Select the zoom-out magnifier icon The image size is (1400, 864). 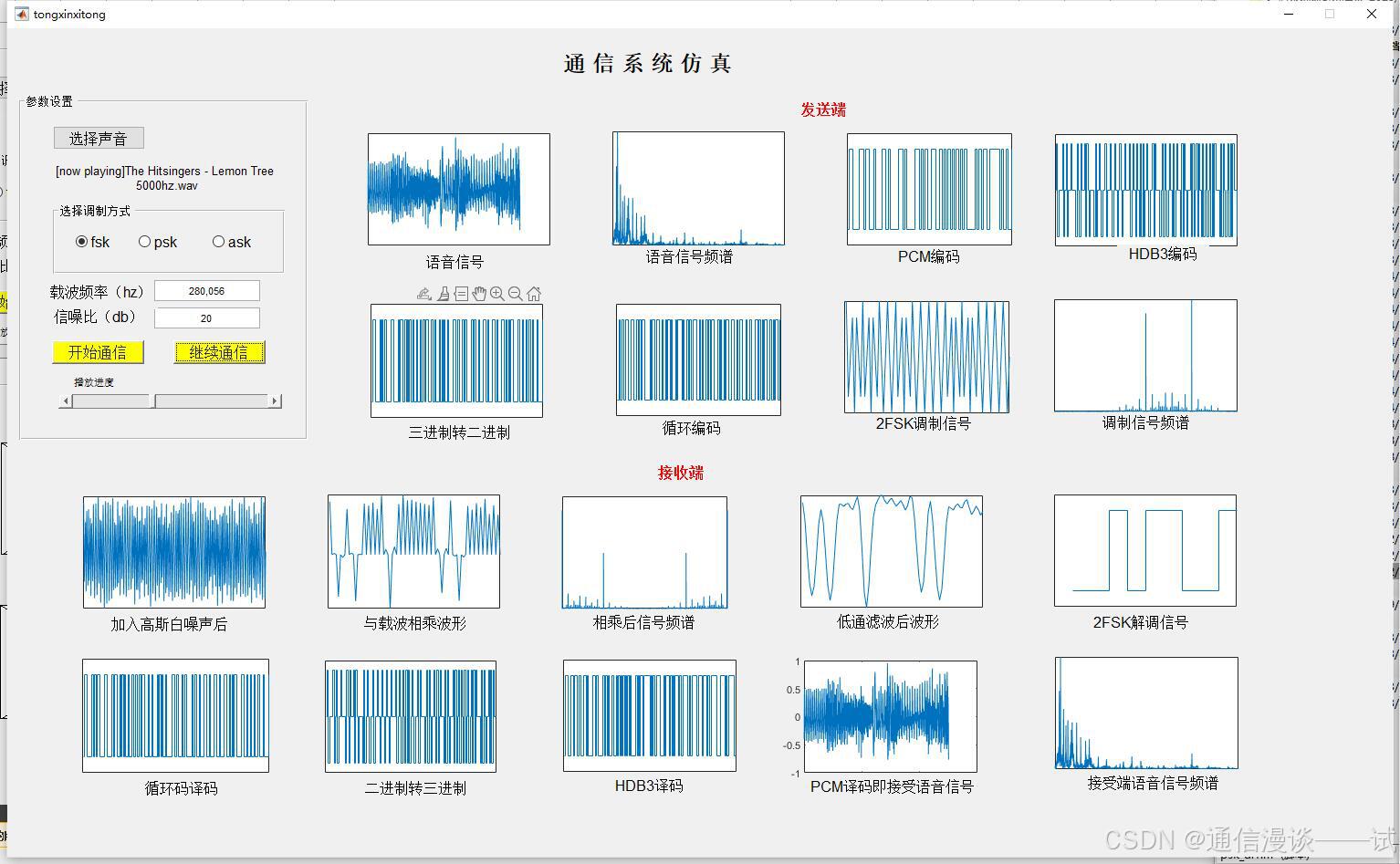coord(516,293)
